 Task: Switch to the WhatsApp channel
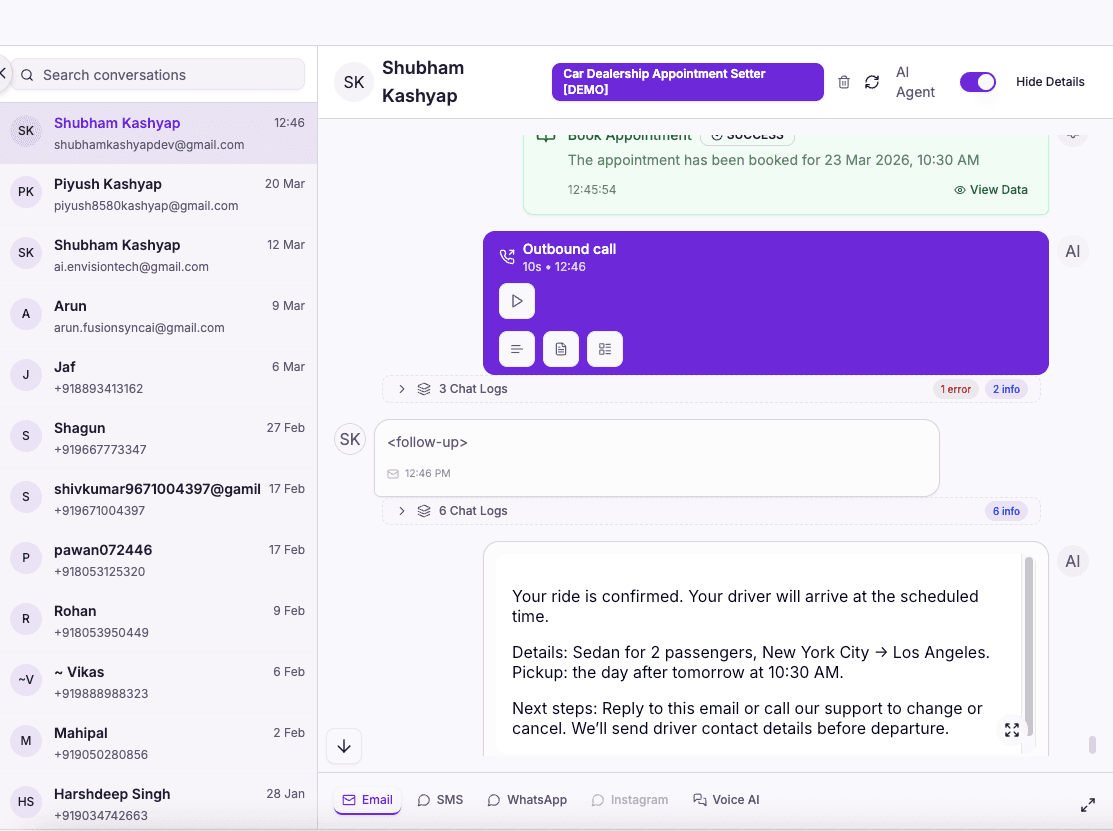point(527,799)
